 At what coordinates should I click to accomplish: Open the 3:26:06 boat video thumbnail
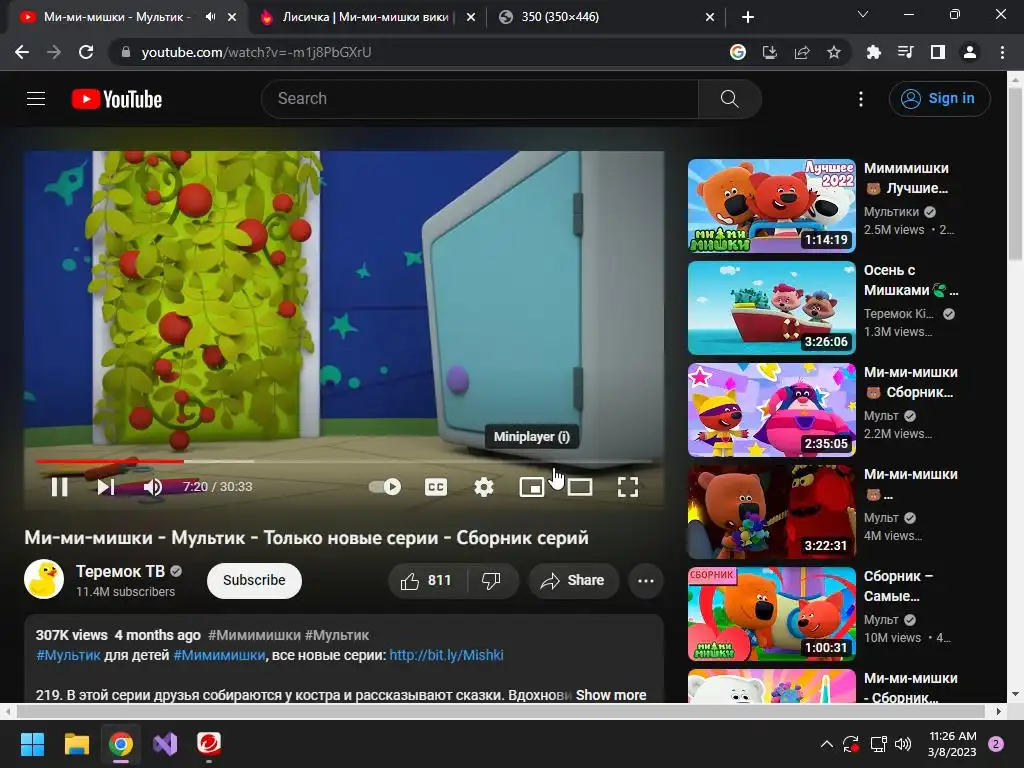click(771, 308)
